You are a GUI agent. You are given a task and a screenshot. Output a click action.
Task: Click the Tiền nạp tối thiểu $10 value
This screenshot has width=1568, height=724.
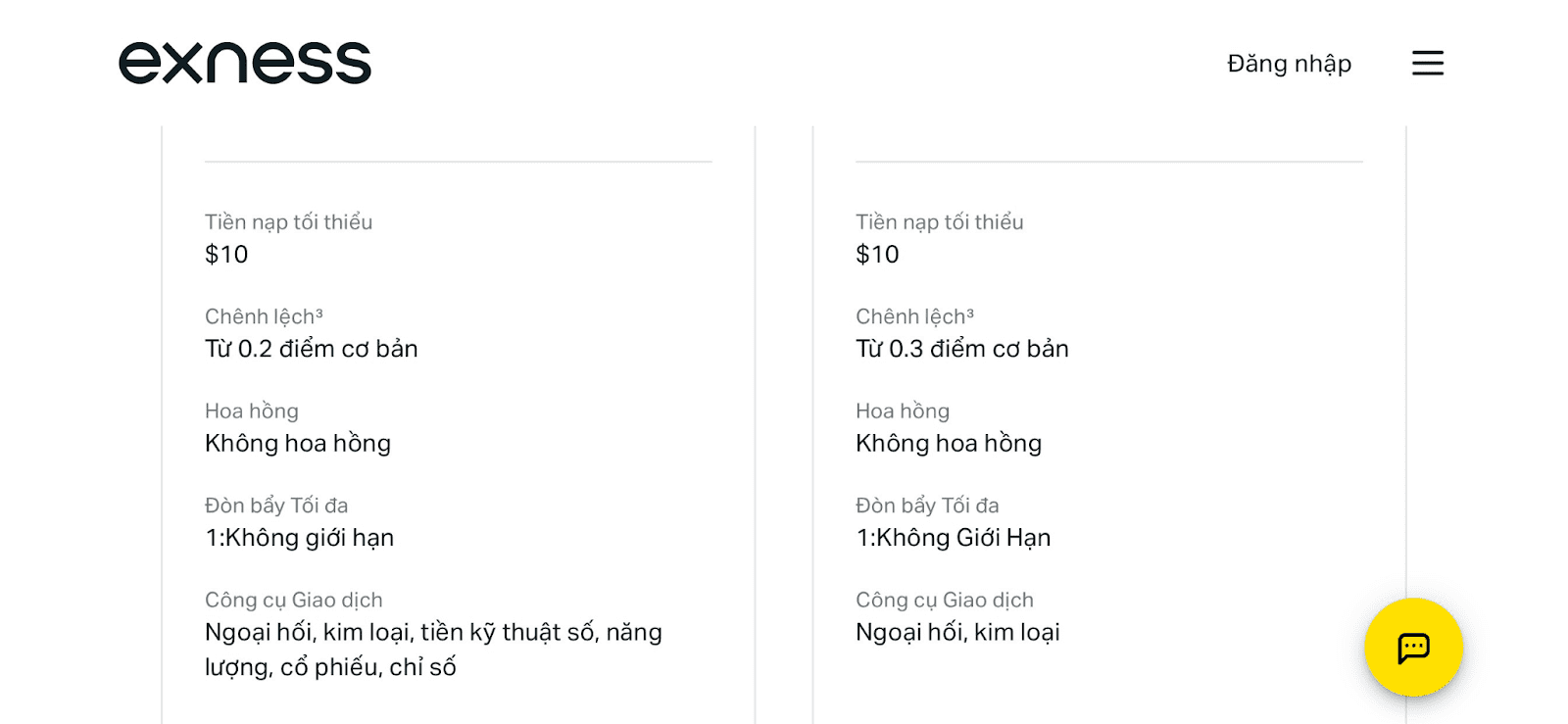226,254
